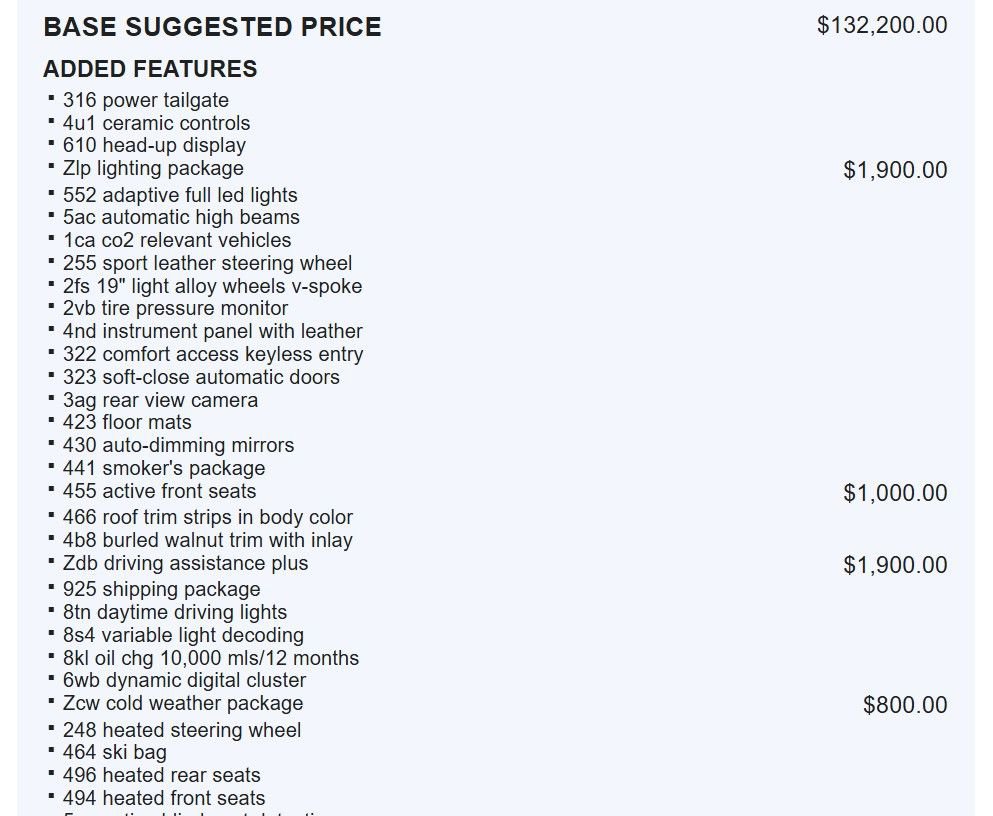
Task: Select 4b8 burled walnut trim with inlay
Action: click(207, 540)
